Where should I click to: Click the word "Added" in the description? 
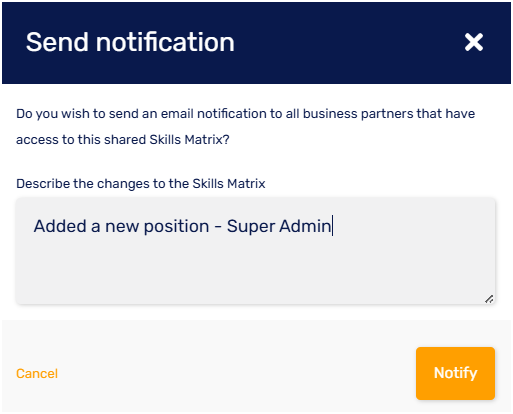coord(60,226)
